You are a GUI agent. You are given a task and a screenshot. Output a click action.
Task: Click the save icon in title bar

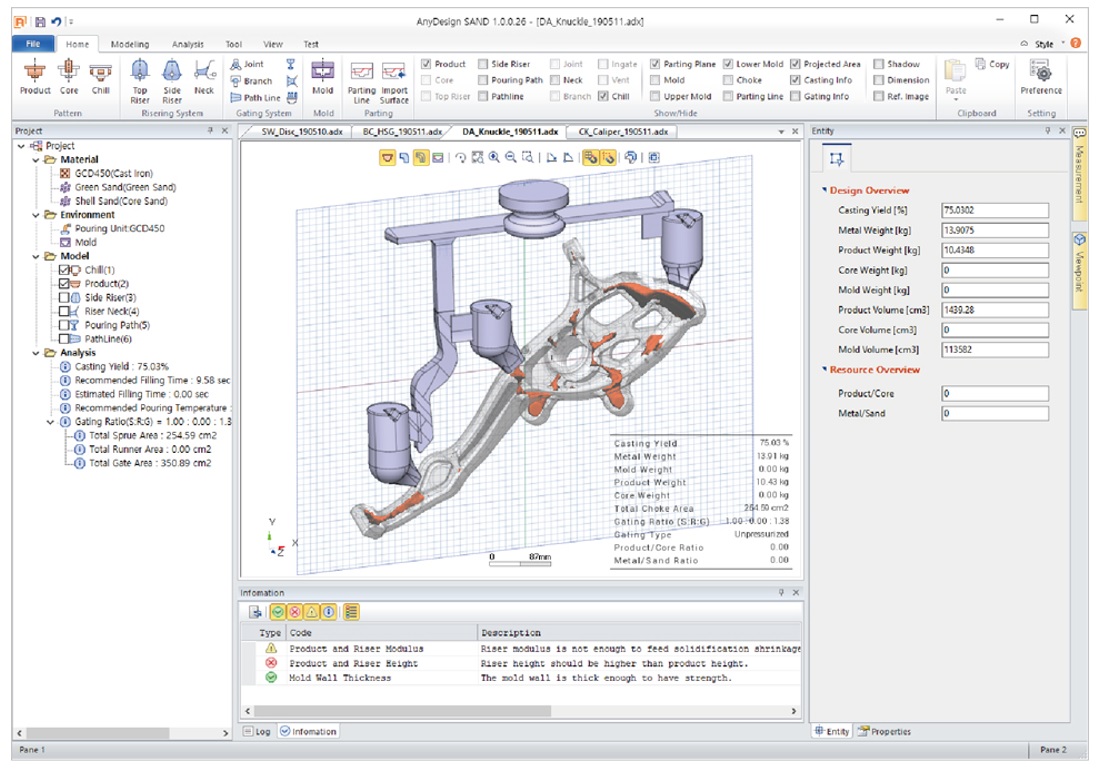coord(40,22)
